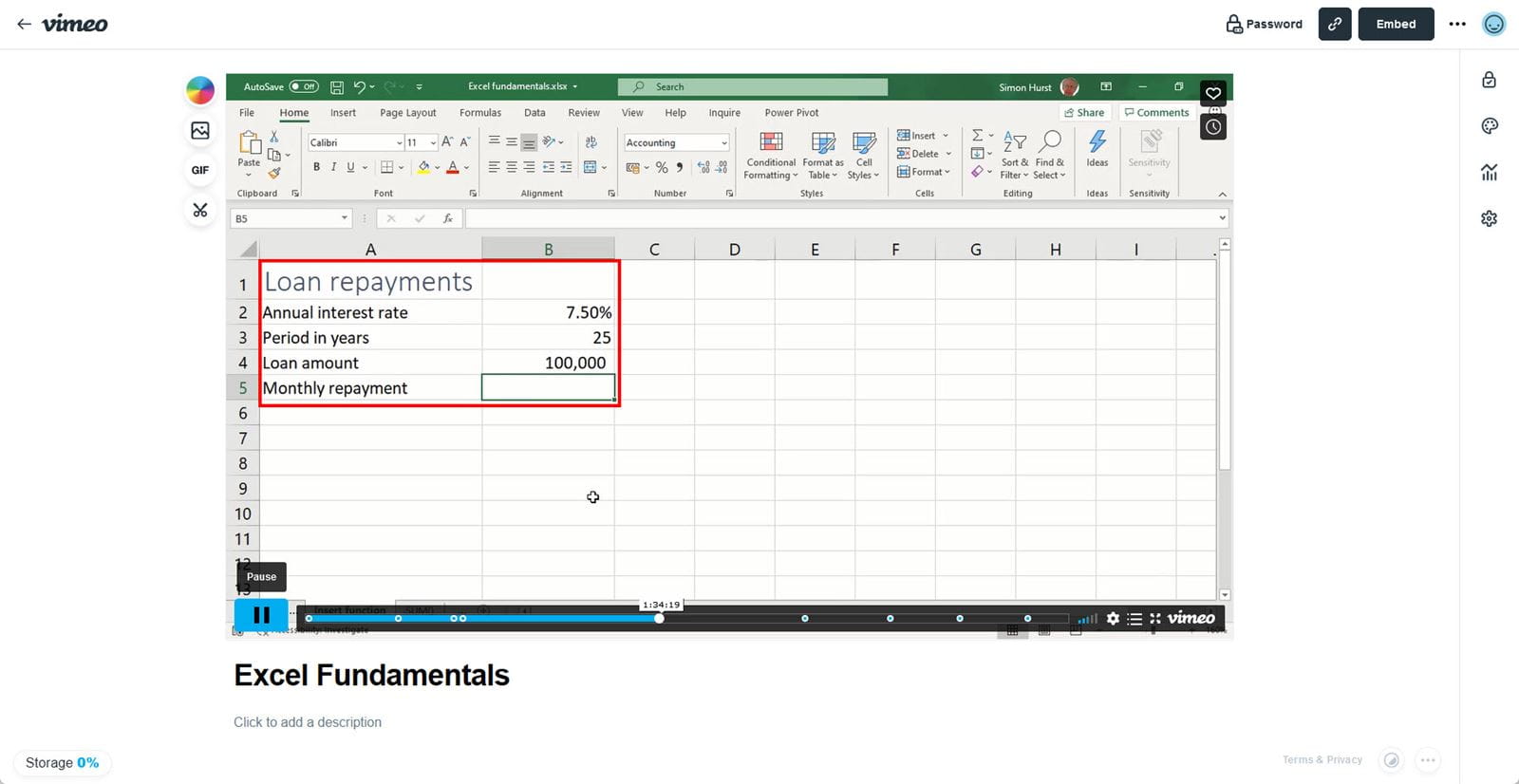Open the Excel File tab
Screen dimensions: 1519x784
[x=247, y=113]
